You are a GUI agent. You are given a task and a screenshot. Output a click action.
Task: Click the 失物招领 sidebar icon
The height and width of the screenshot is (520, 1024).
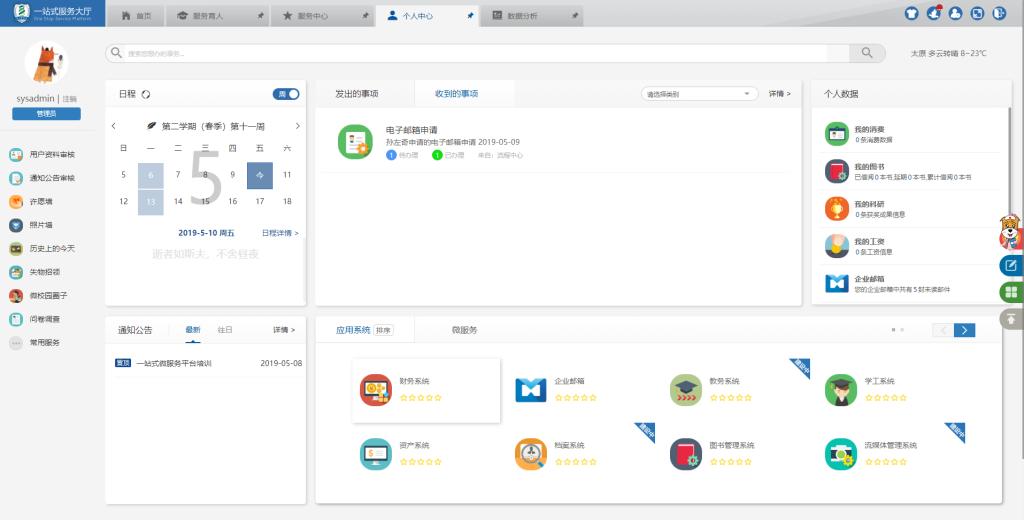click(x=16, y=272)
